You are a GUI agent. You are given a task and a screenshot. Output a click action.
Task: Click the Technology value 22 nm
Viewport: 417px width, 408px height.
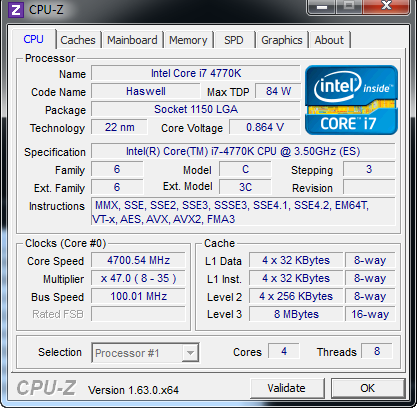[x=119, y=127]
